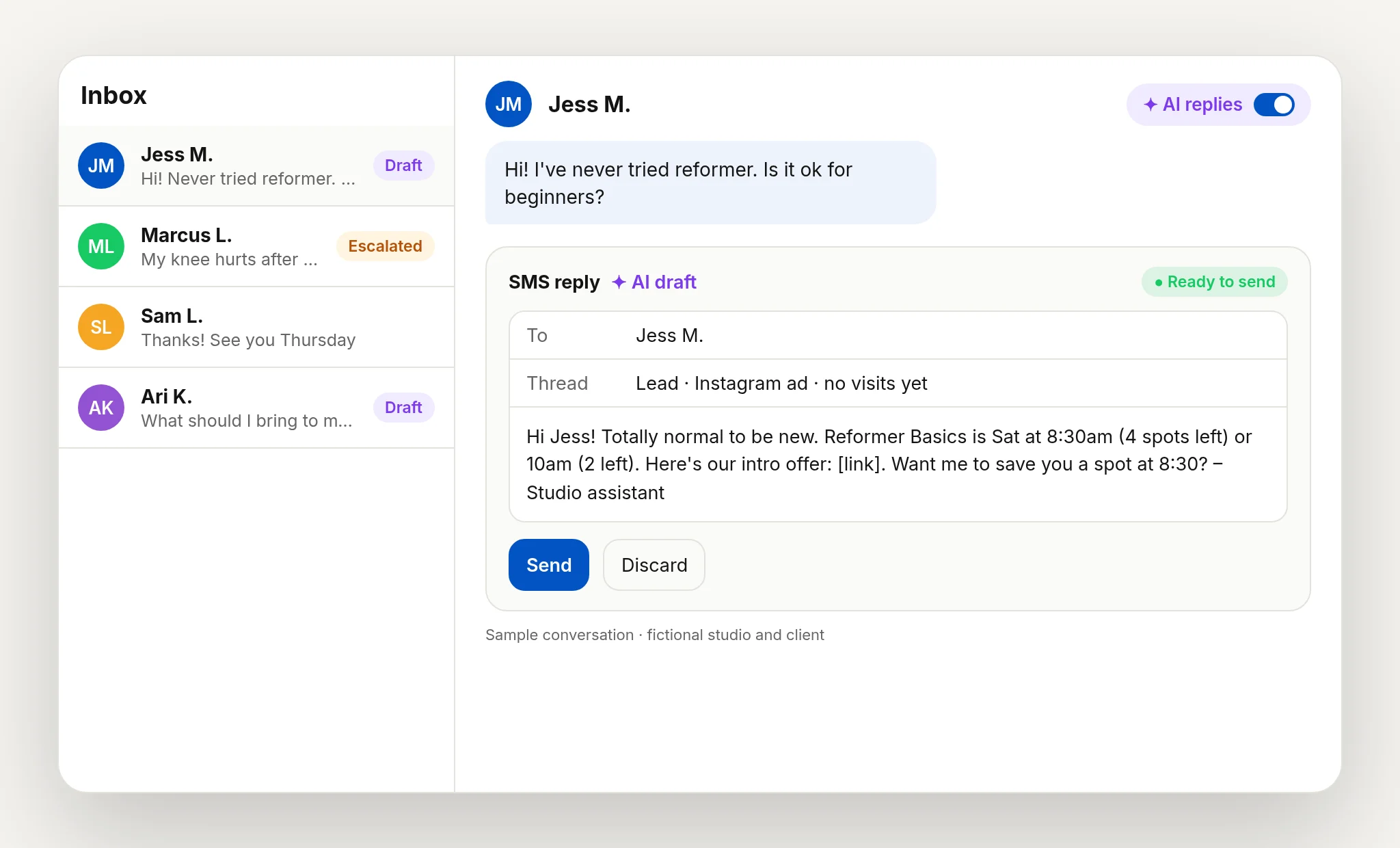Open Jess M. conversation in inbox
The height and width of the screenshot is (848, 1400).
point(256,165)
